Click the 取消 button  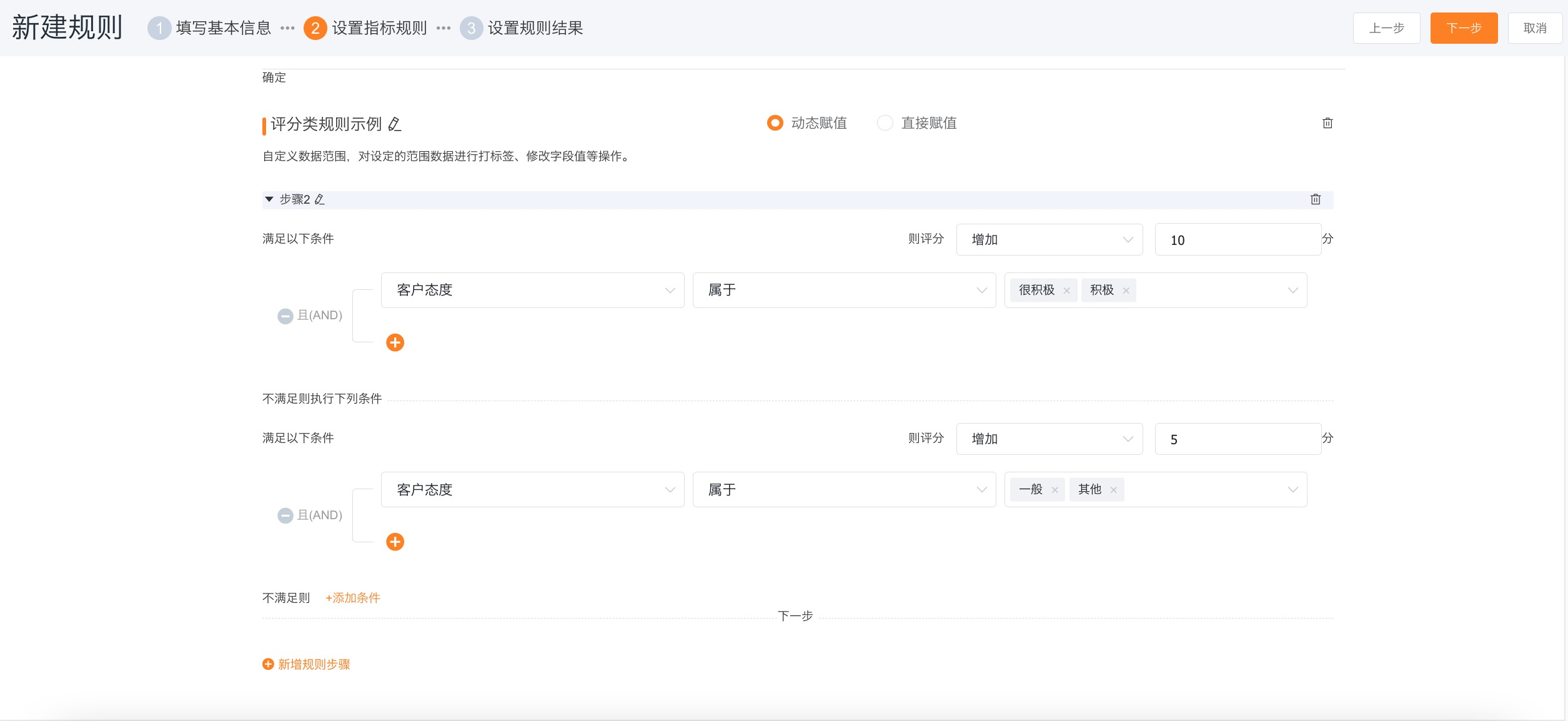[x=1535, y=28]
